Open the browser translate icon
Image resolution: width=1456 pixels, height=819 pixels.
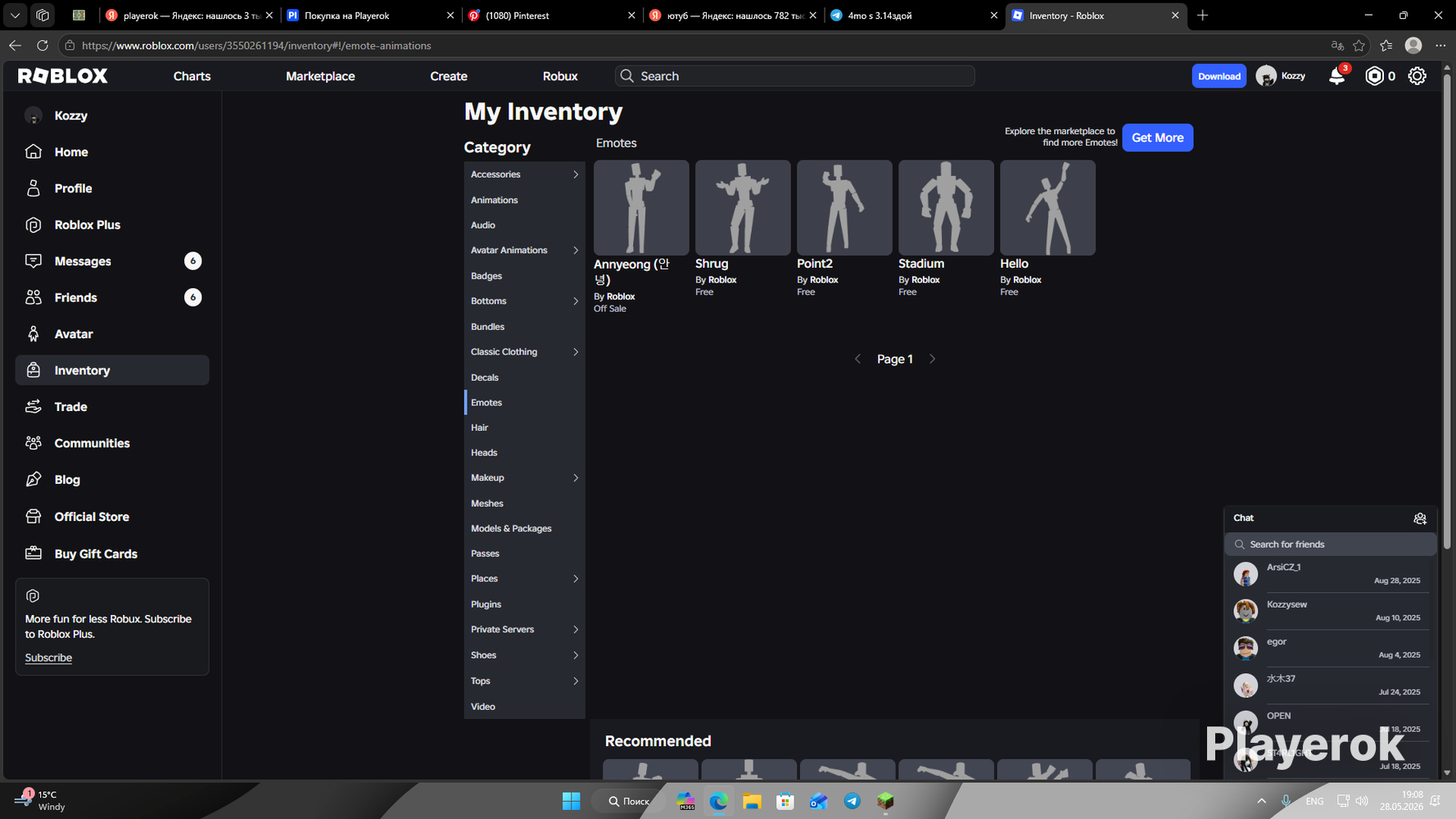(x=1337, y=46)
